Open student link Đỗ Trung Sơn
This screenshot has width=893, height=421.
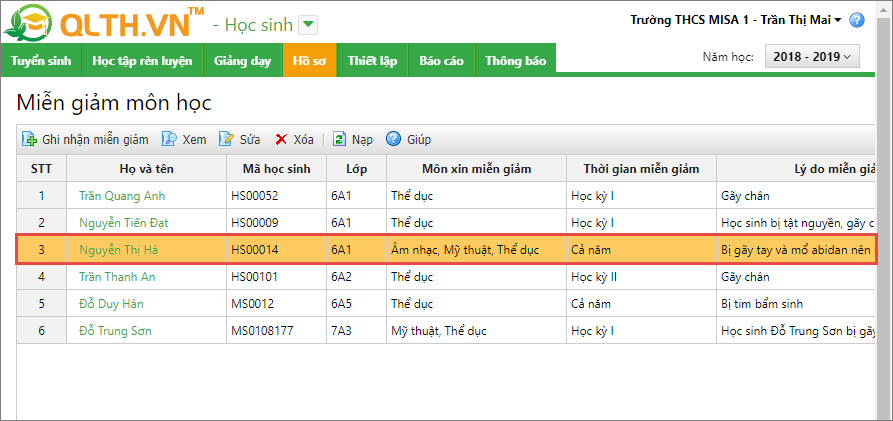pyautogui.click(x=115, y=331)
